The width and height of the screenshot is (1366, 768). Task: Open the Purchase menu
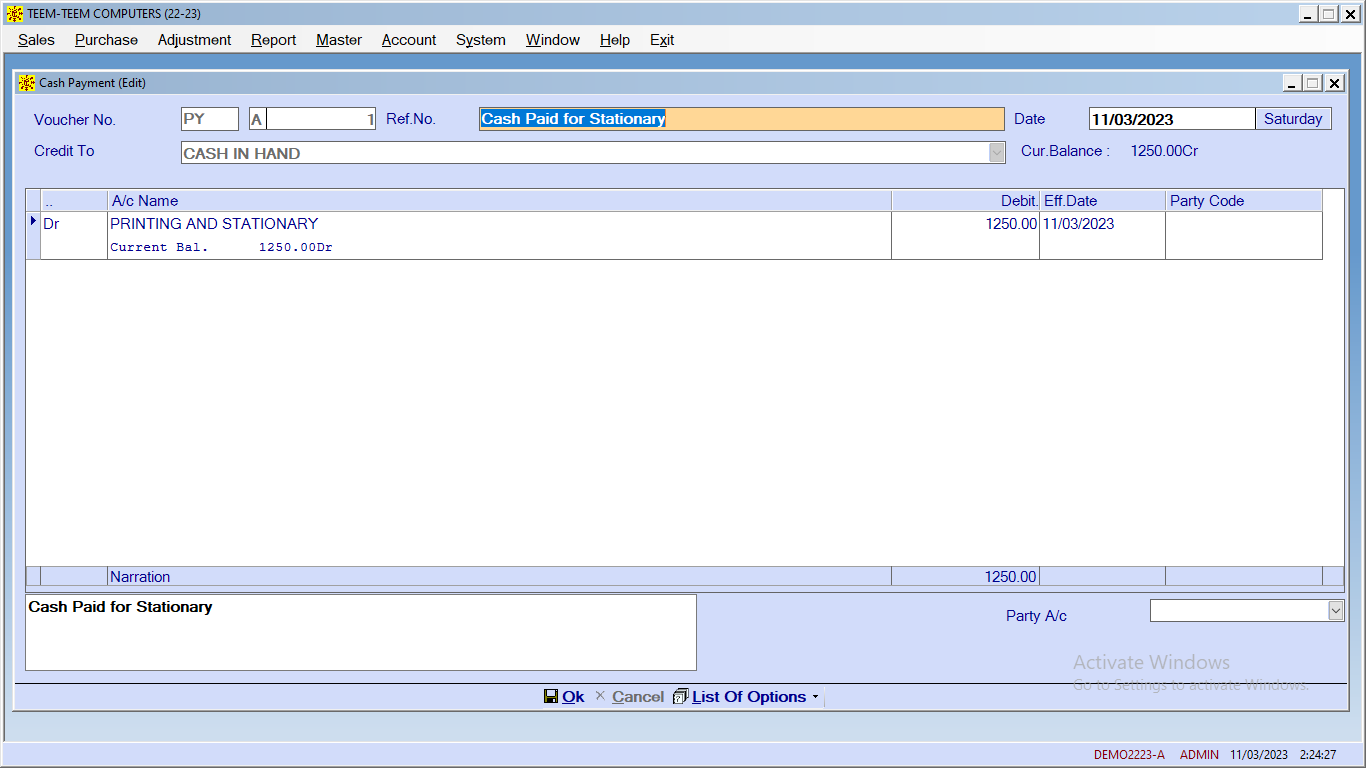click(x=106, y=40)
